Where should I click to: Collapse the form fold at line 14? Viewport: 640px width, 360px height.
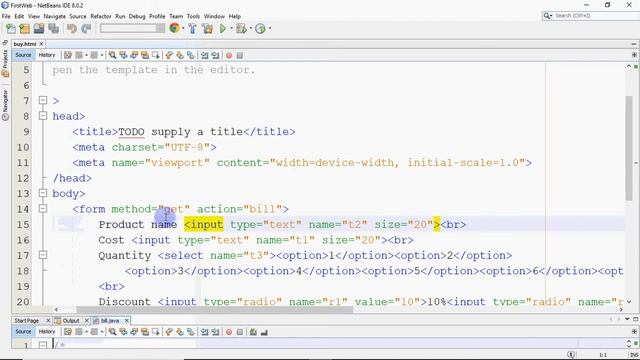click(43, 209)
